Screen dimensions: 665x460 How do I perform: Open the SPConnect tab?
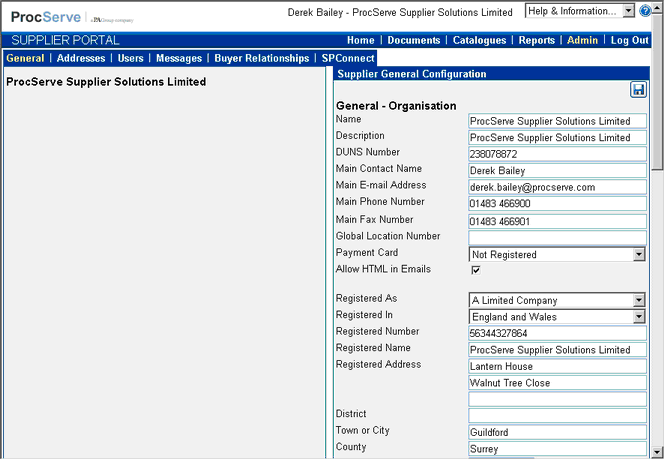[348, 58]
